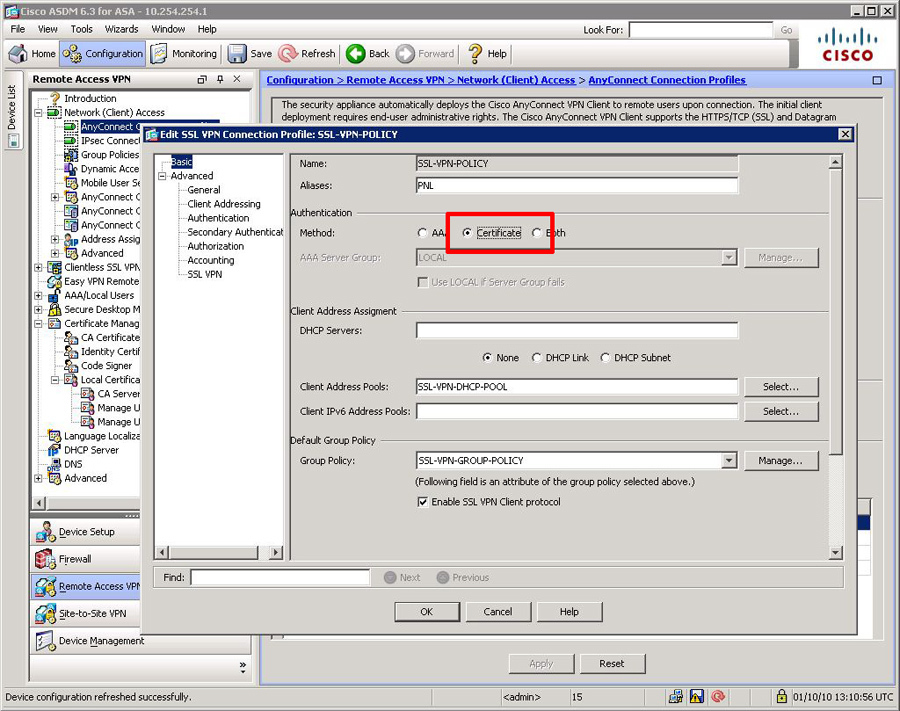The height and width of the screenshot is (711, 900).
Task: Click the red refresh status bar icon
Action: tap(718, 697)
